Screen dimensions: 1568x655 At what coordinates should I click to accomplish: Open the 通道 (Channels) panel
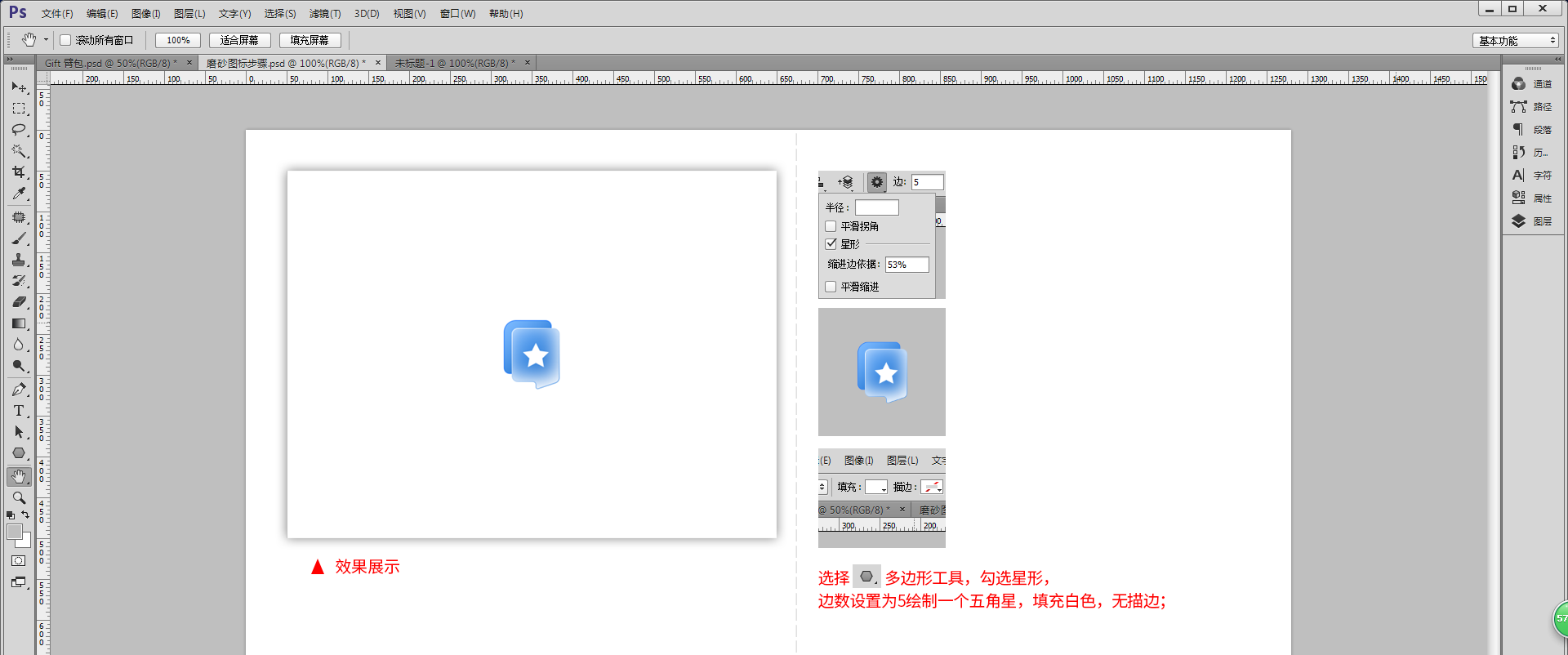point(1533,84)
